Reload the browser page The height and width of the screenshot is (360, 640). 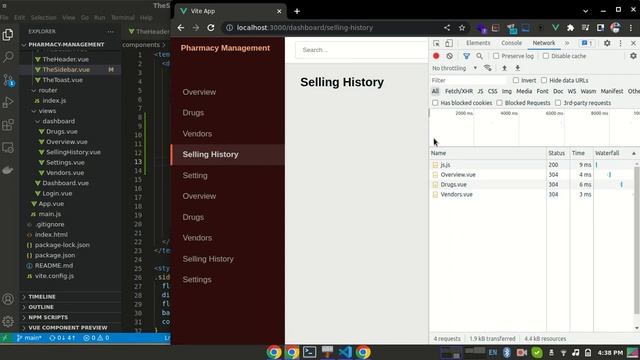tap(211, 28)
